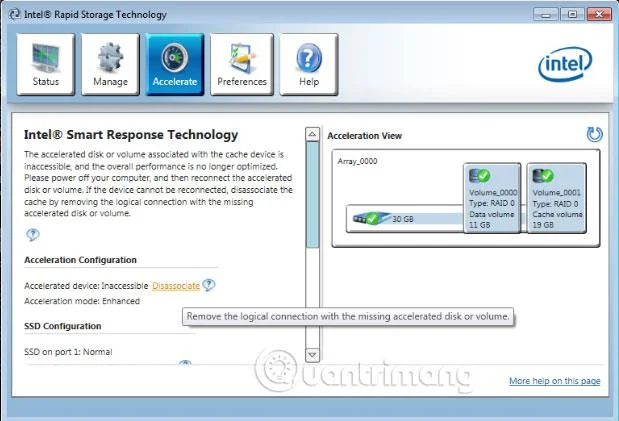This screenshot has height=421, width=619.
Task: Click help icon under Smart Response description
Action: [33, 235]
